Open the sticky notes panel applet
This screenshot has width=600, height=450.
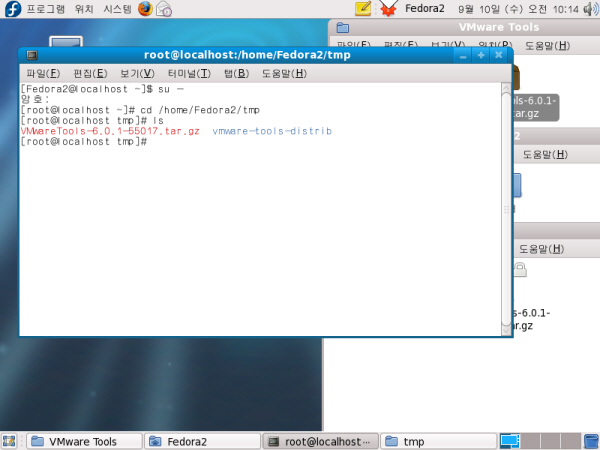coord(363,8)
